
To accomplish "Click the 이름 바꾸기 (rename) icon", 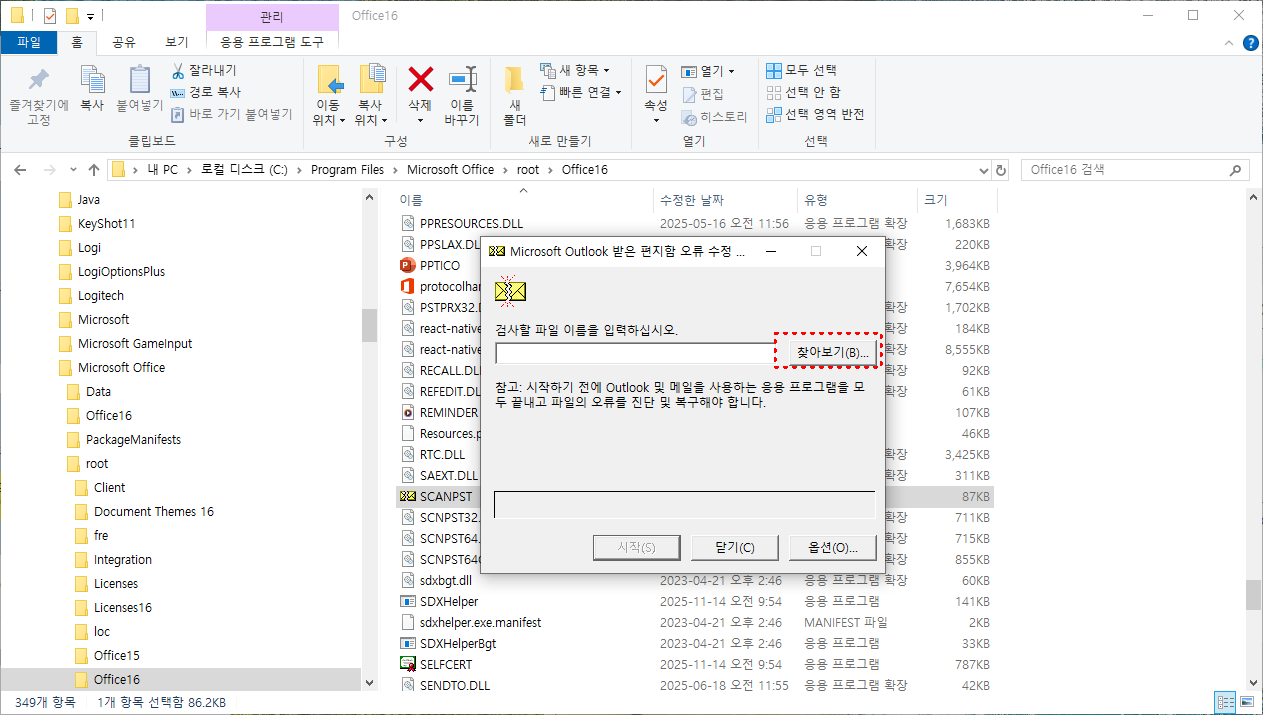I will [x=462, y=80].
